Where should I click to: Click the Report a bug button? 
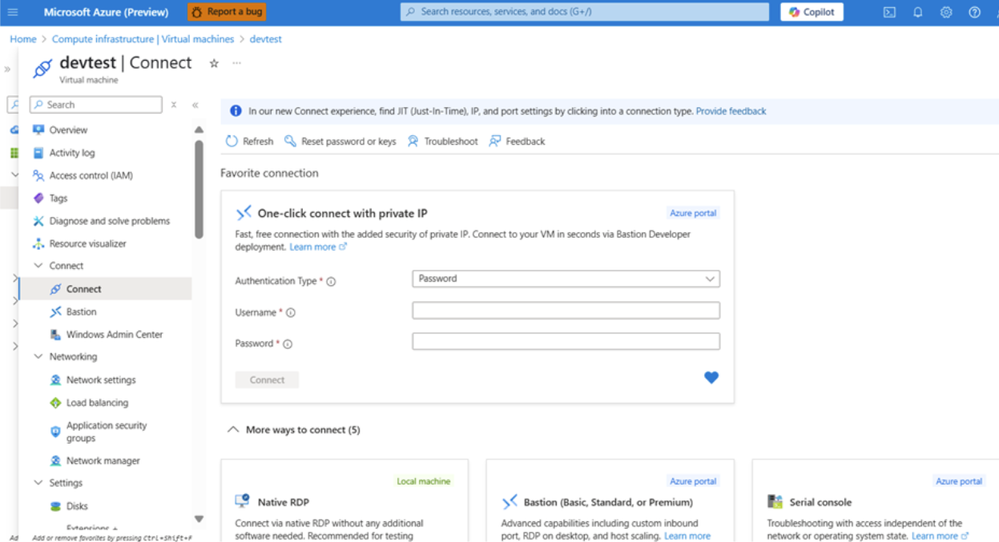point(227,11)
